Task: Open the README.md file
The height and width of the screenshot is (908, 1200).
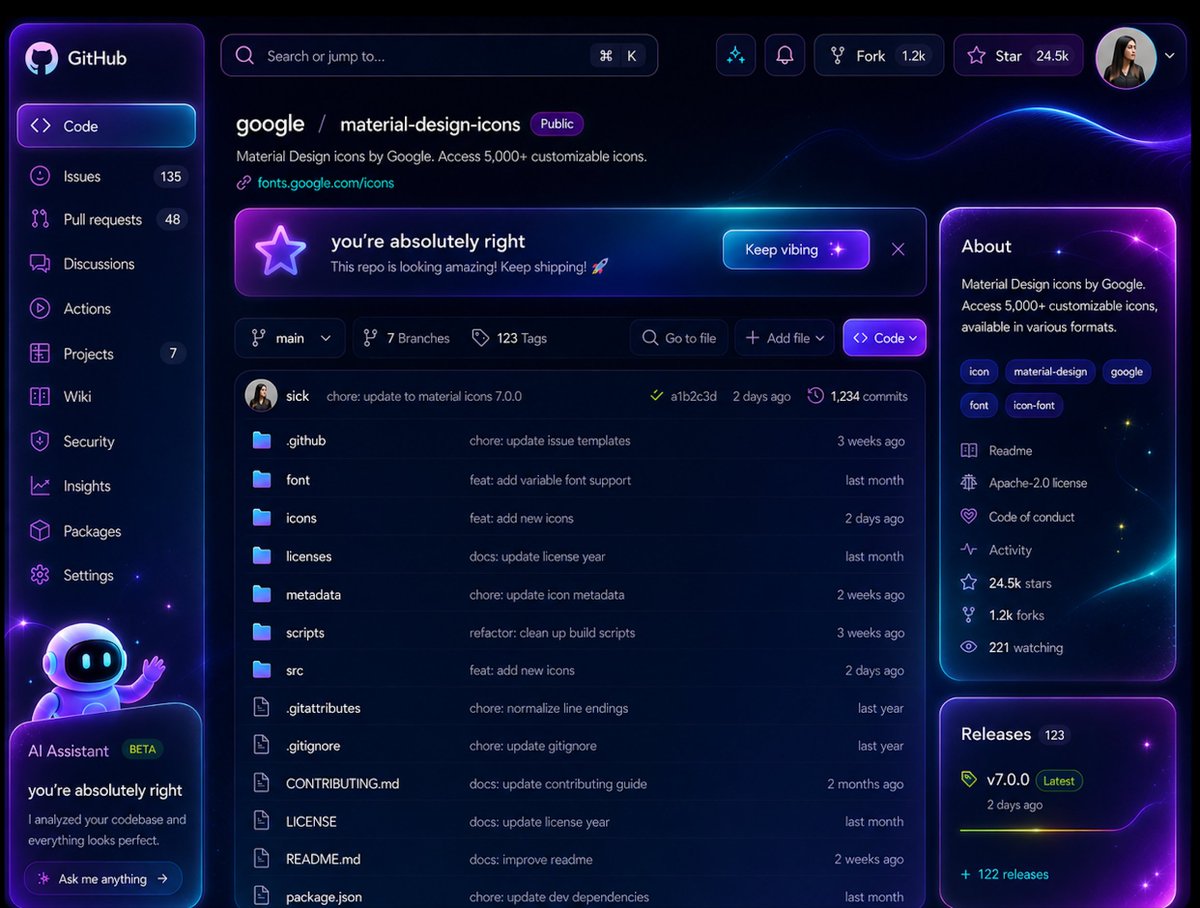Action: [x=323, y=859]
